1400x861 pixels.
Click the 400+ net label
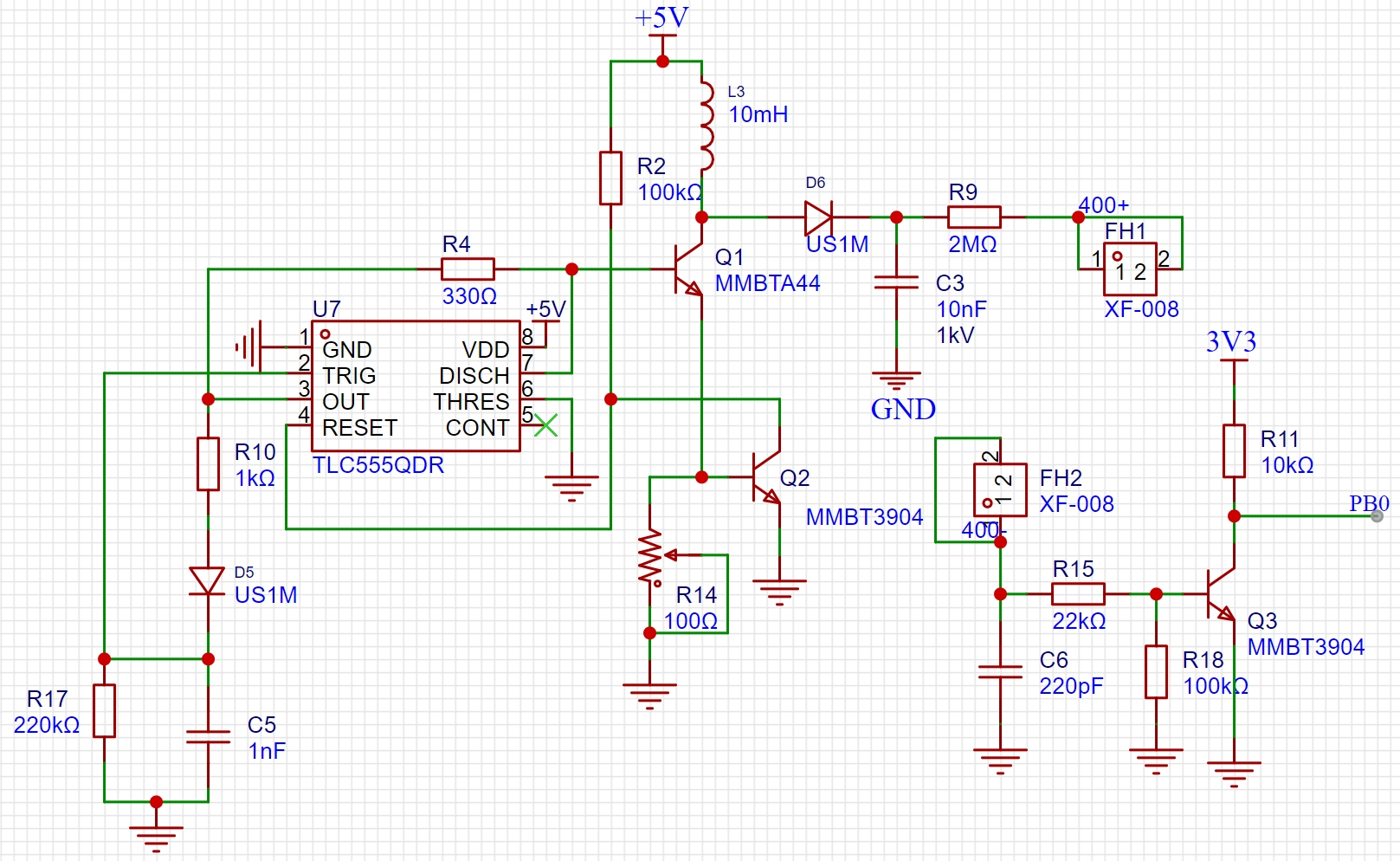click(1103, 205)
